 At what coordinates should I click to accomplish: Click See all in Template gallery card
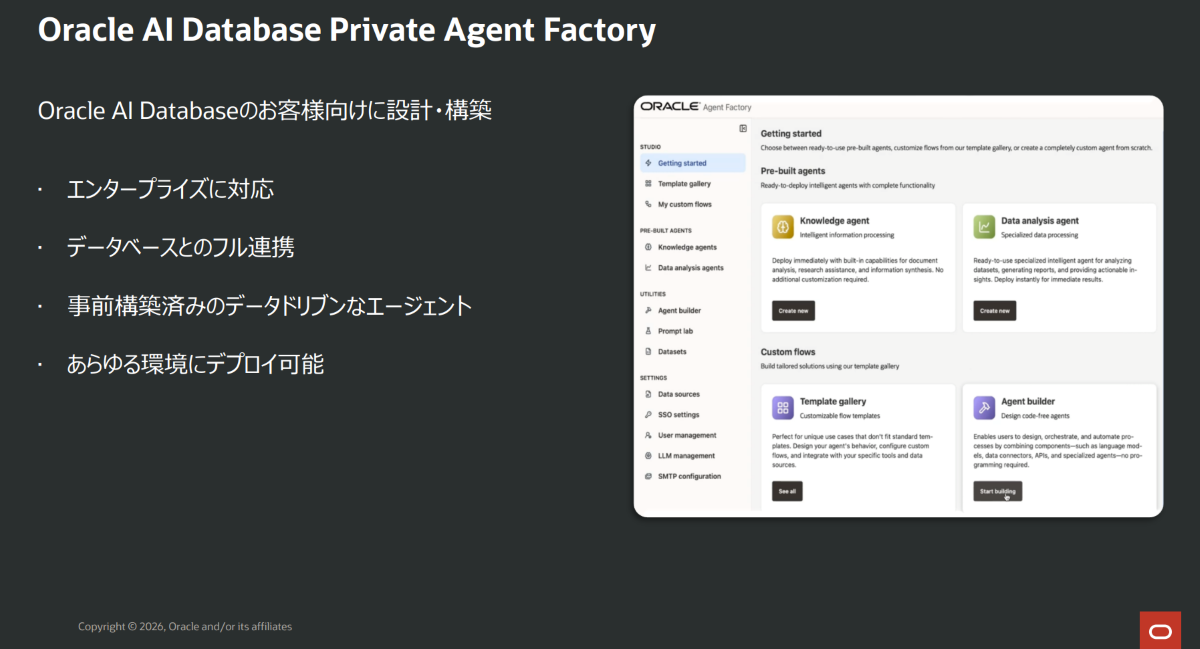point(787,491)
